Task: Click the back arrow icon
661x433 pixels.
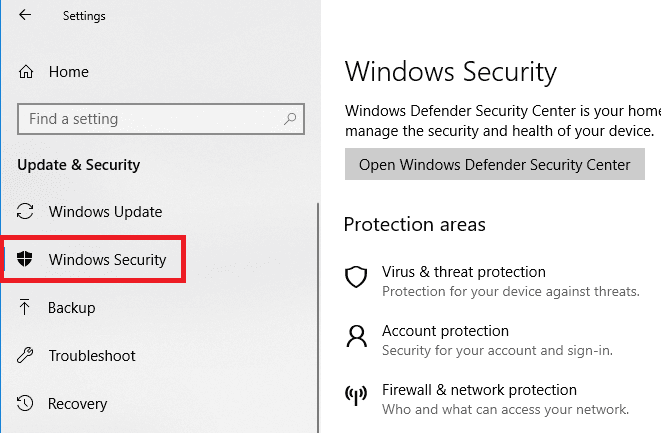Action: pos(24,16)
